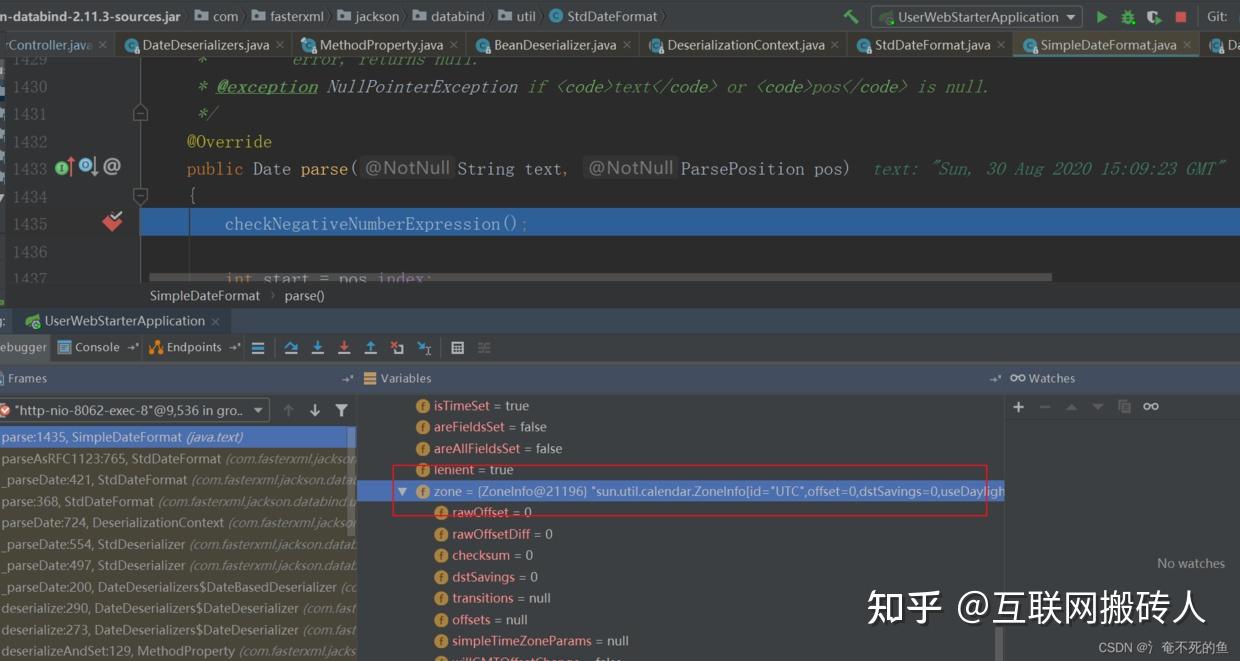The width and height of the screenshot is (1240, 661).
Task: Select the SimpleDateFormat.java tab
Action: click(1106, 44)
